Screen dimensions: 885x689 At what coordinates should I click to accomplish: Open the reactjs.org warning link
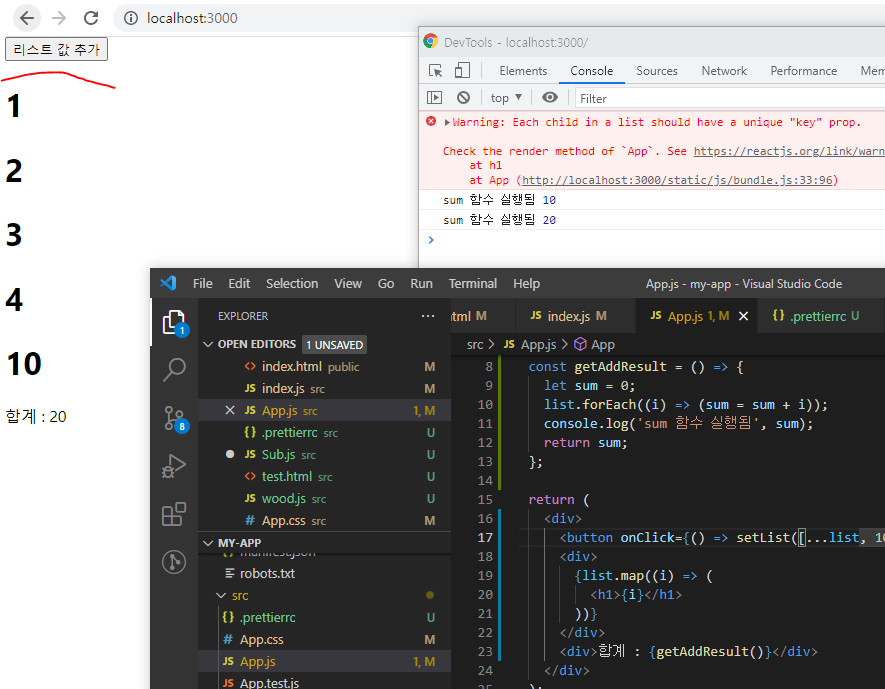[x=788, y=151]
